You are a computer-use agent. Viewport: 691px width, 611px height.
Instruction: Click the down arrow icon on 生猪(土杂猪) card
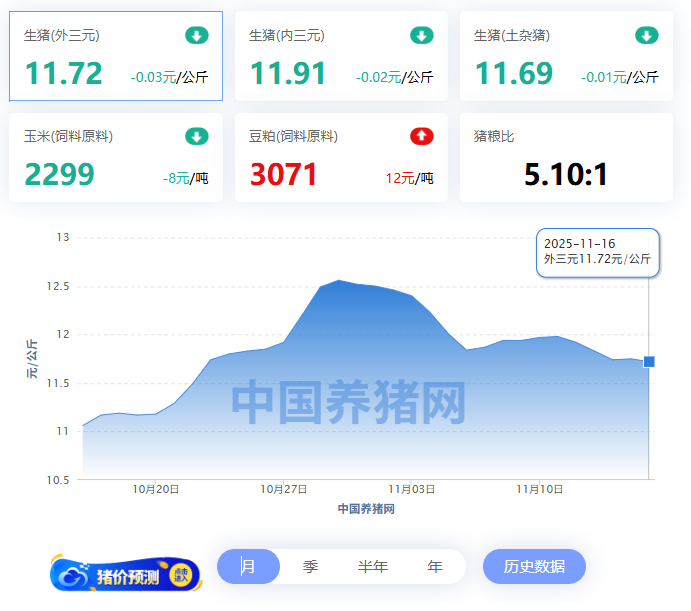(x=647, y=36)
